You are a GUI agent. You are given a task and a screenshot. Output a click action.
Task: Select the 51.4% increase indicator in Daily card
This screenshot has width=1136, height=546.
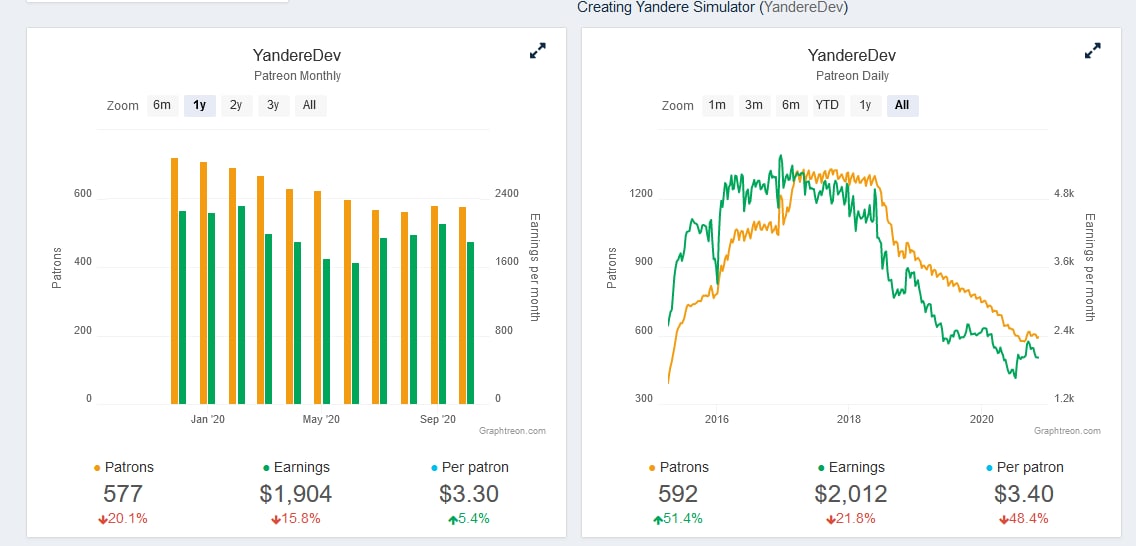678,519
